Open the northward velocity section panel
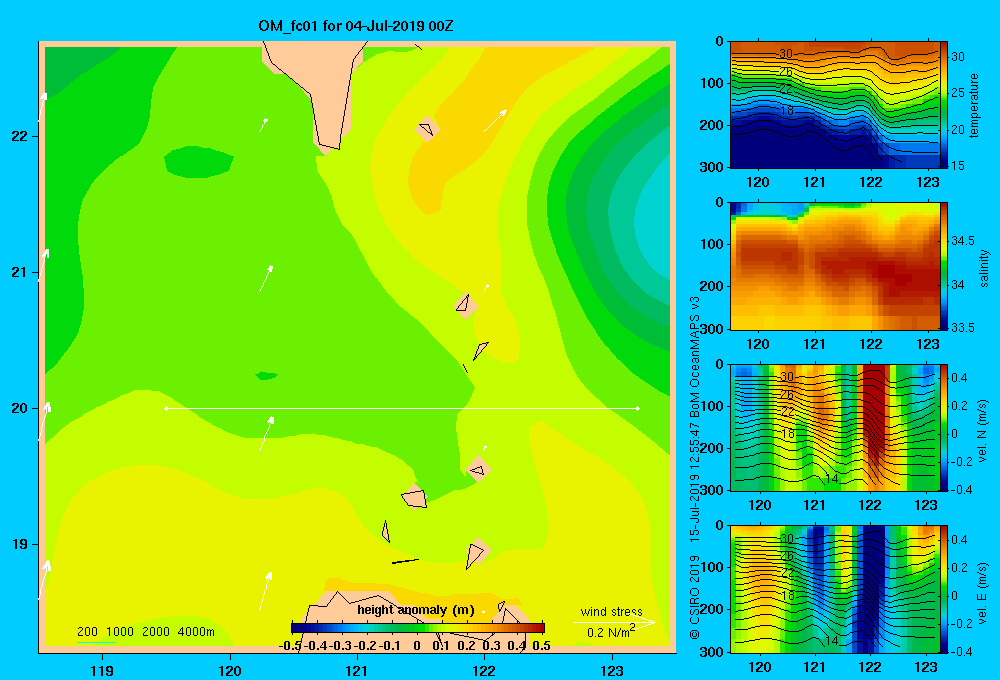Screen dimensions: 1000x680 pos(834,427)
